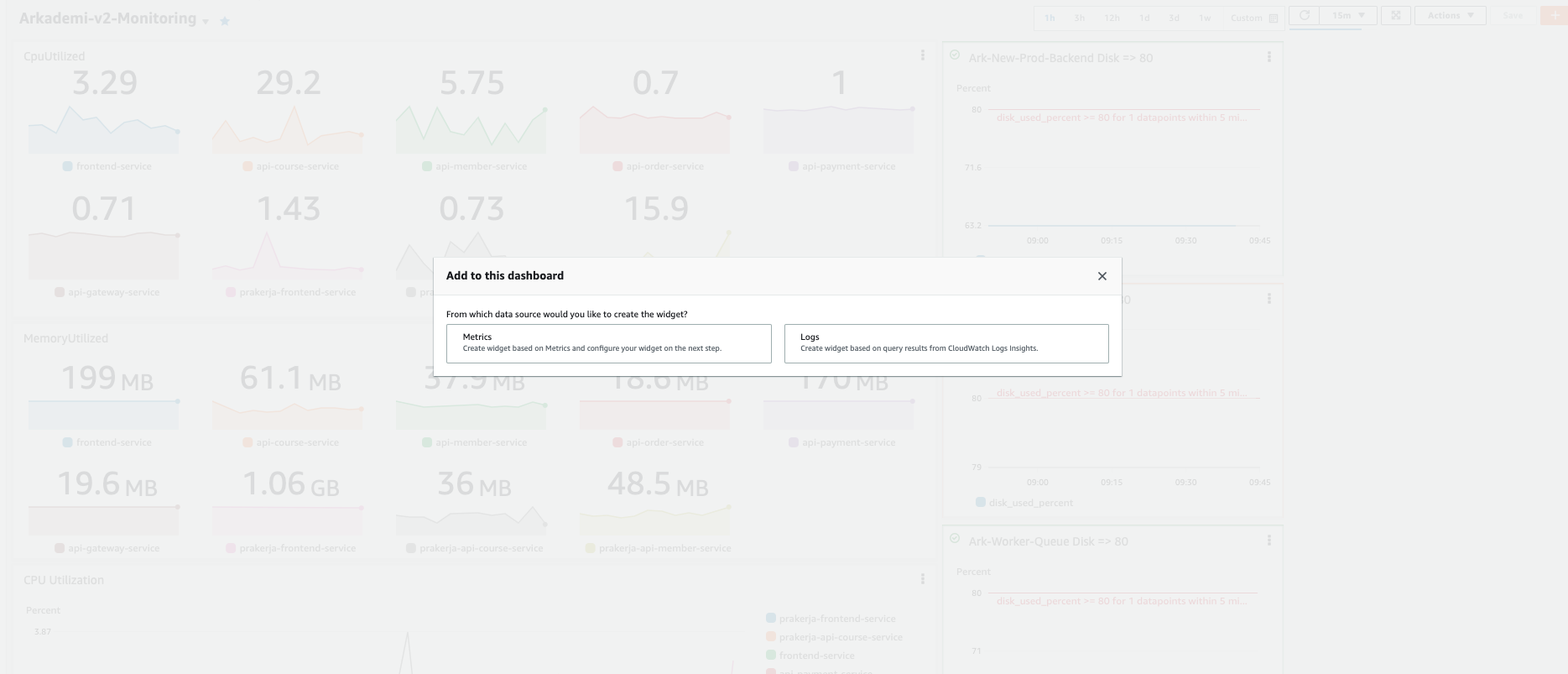
Task: Select the 3h time range
Action: click(1080, 18)
